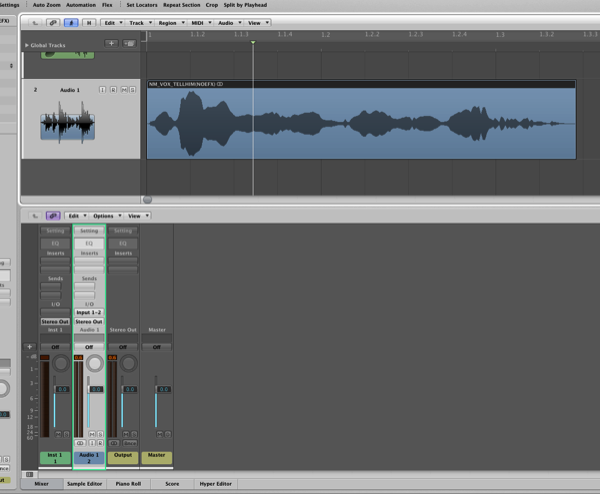Viewport: 600px width, 494px height.
Task: Mute the Audio 1 track in arrange header
Action: click(123, 90)
